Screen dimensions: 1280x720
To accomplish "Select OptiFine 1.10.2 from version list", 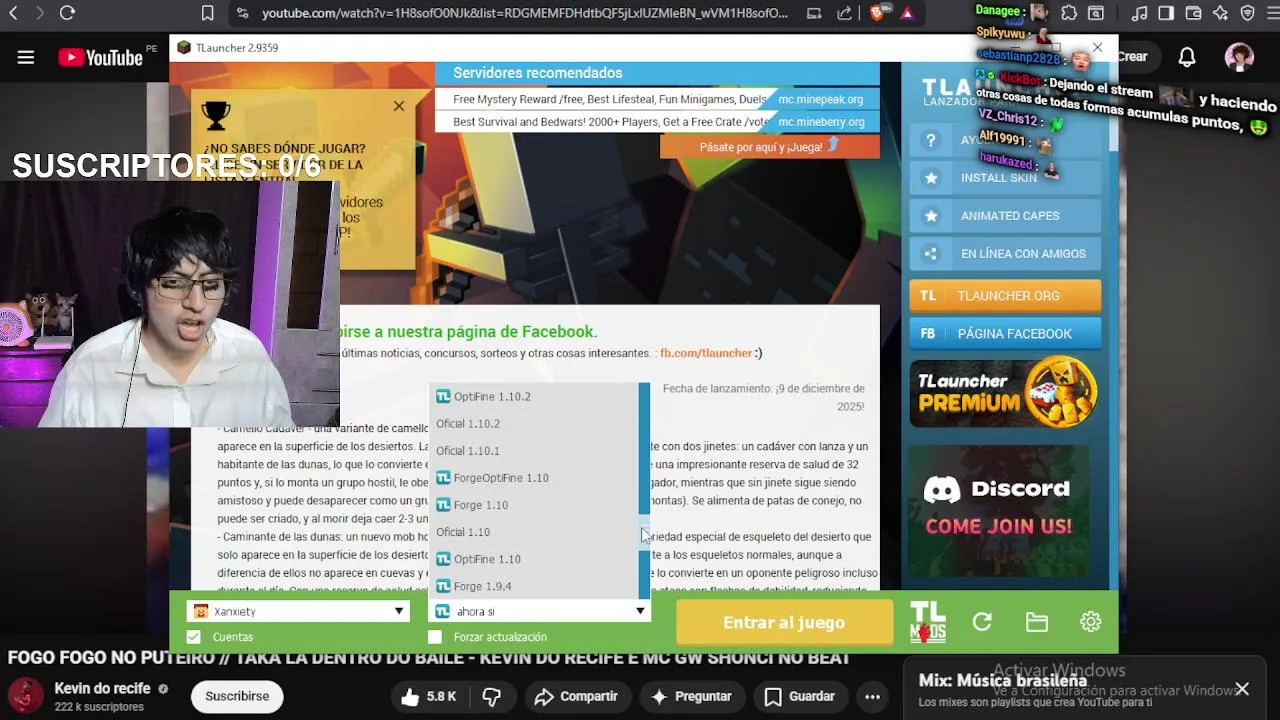I will (534, 396).
